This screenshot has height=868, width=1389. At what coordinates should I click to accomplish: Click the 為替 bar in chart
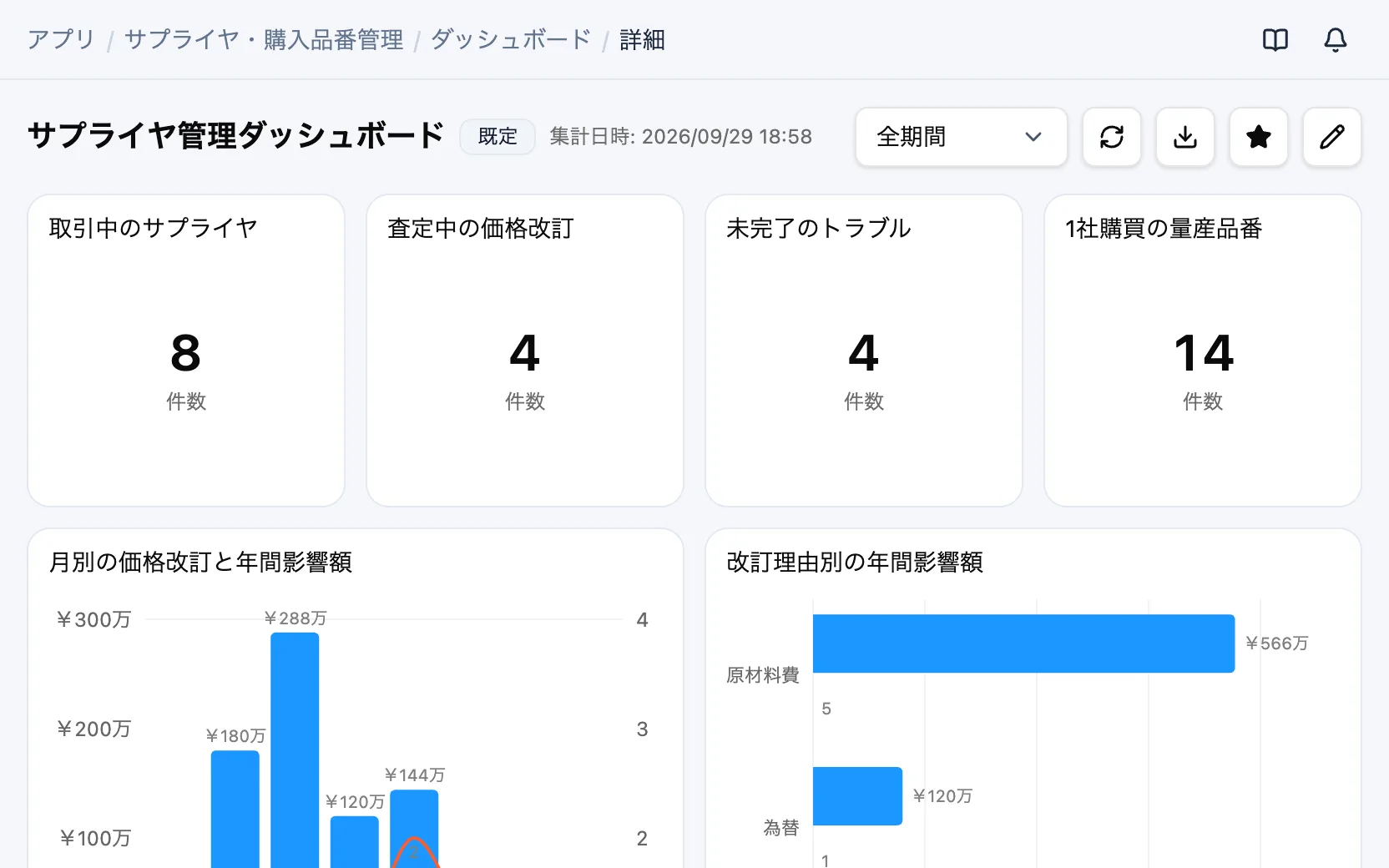point(857,796)
